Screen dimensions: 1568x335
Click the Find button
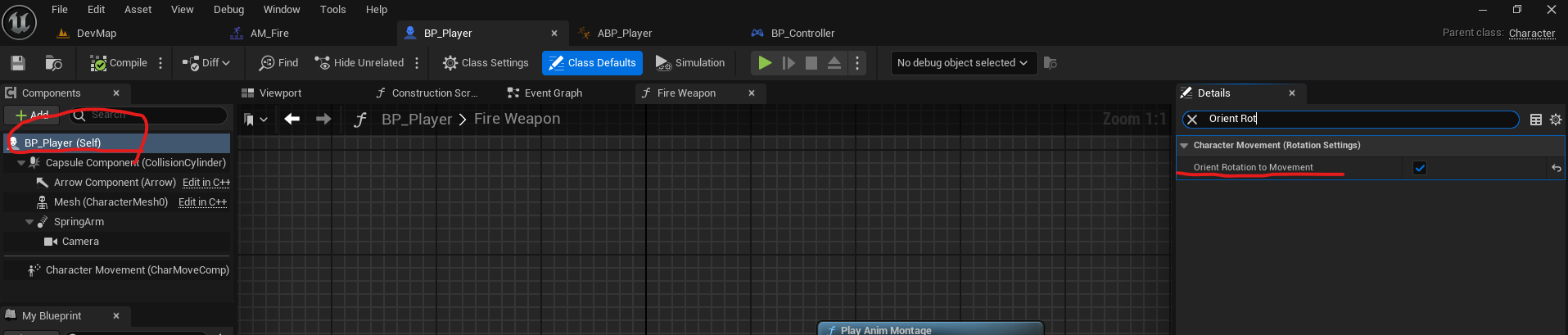pyautogui.click(x=278, y=63)
